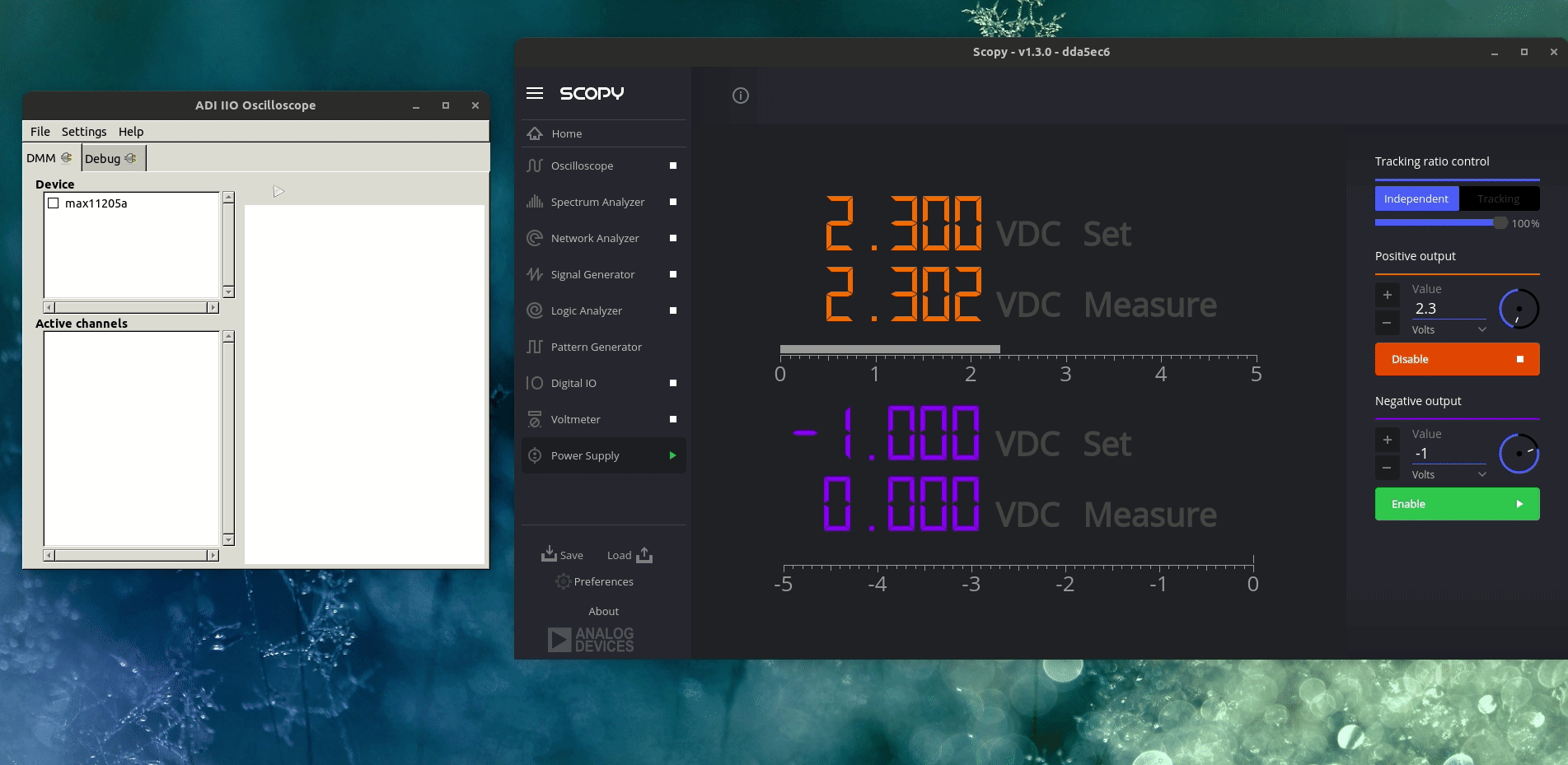Click the Logic Analyzer icon

click(535, 310)
